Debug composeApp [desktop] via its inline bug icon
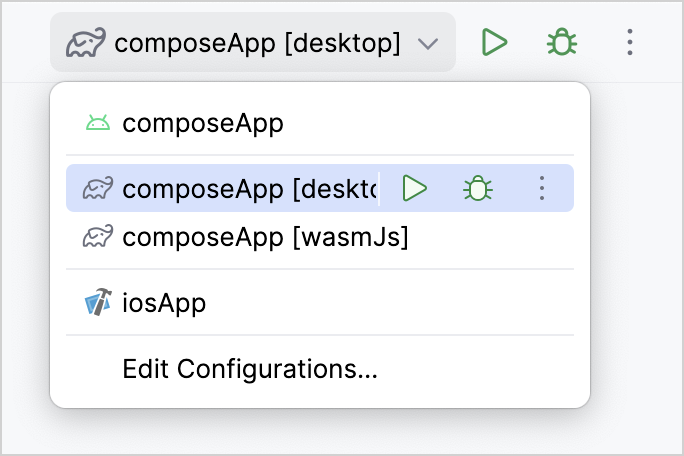This screenshot has height=456, width=684. click(x=478, y=188)
